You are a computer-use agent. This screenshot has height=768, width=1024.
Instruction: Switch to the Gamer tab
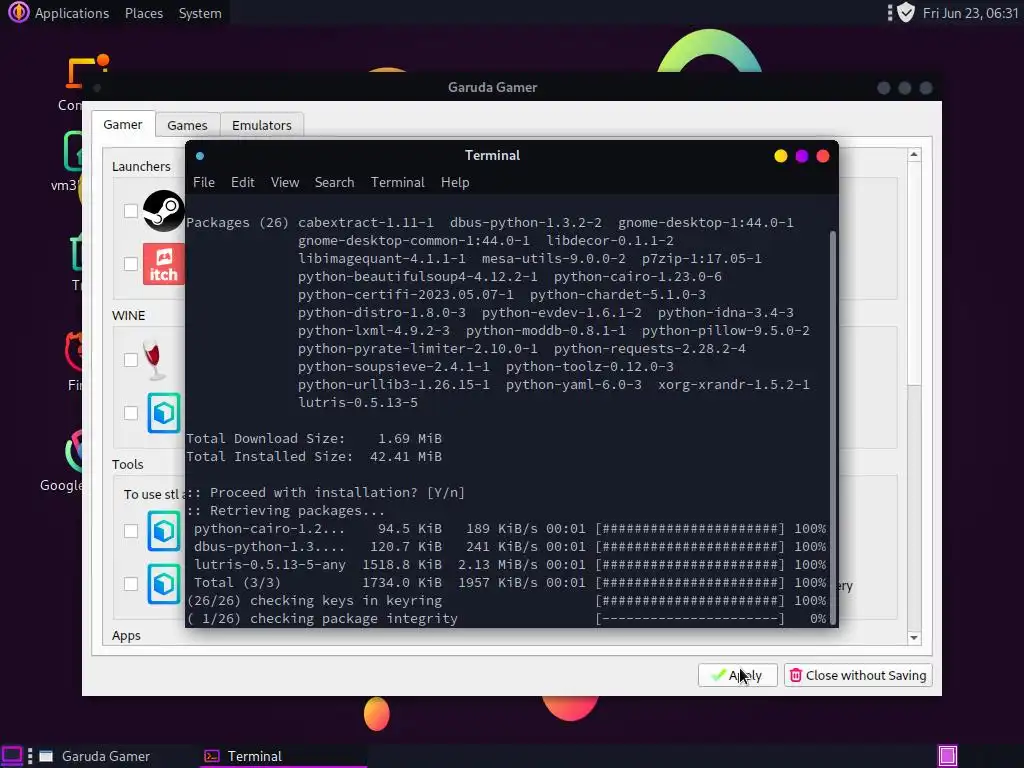pyautogui.click(x=123, y=124)
